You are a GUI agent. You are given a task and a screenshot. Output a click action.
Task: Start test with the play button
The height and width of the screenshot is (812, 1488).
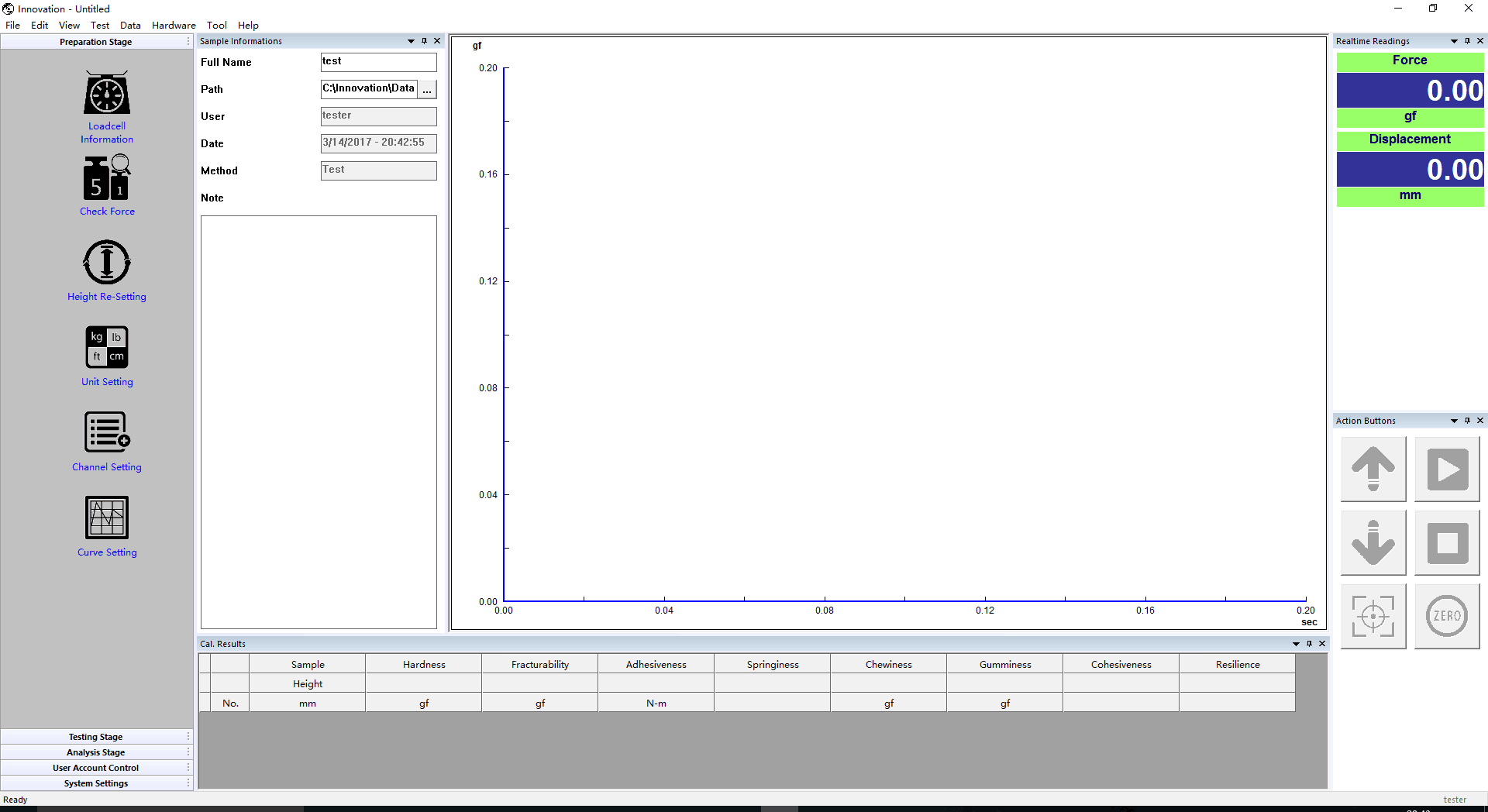1446,470
